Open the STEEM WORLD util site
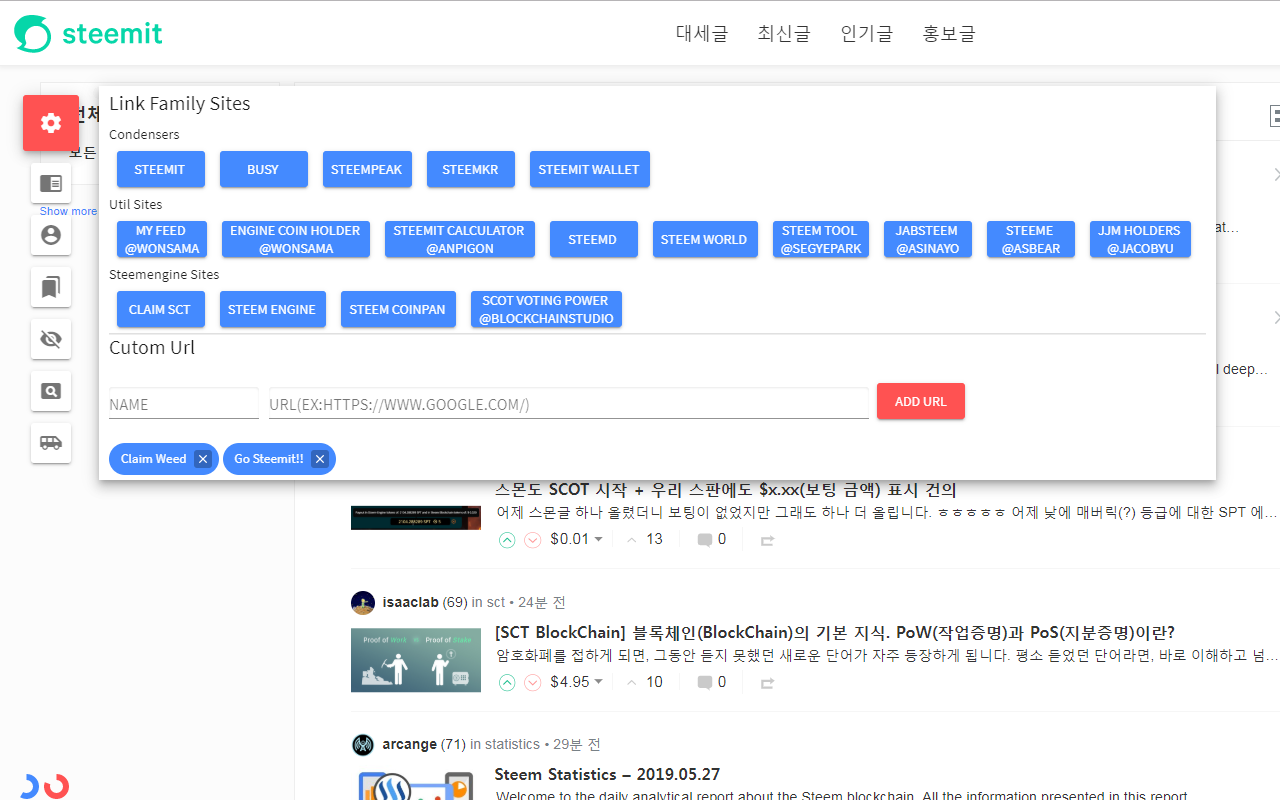1280x800 pixels. tap(704, 239)
